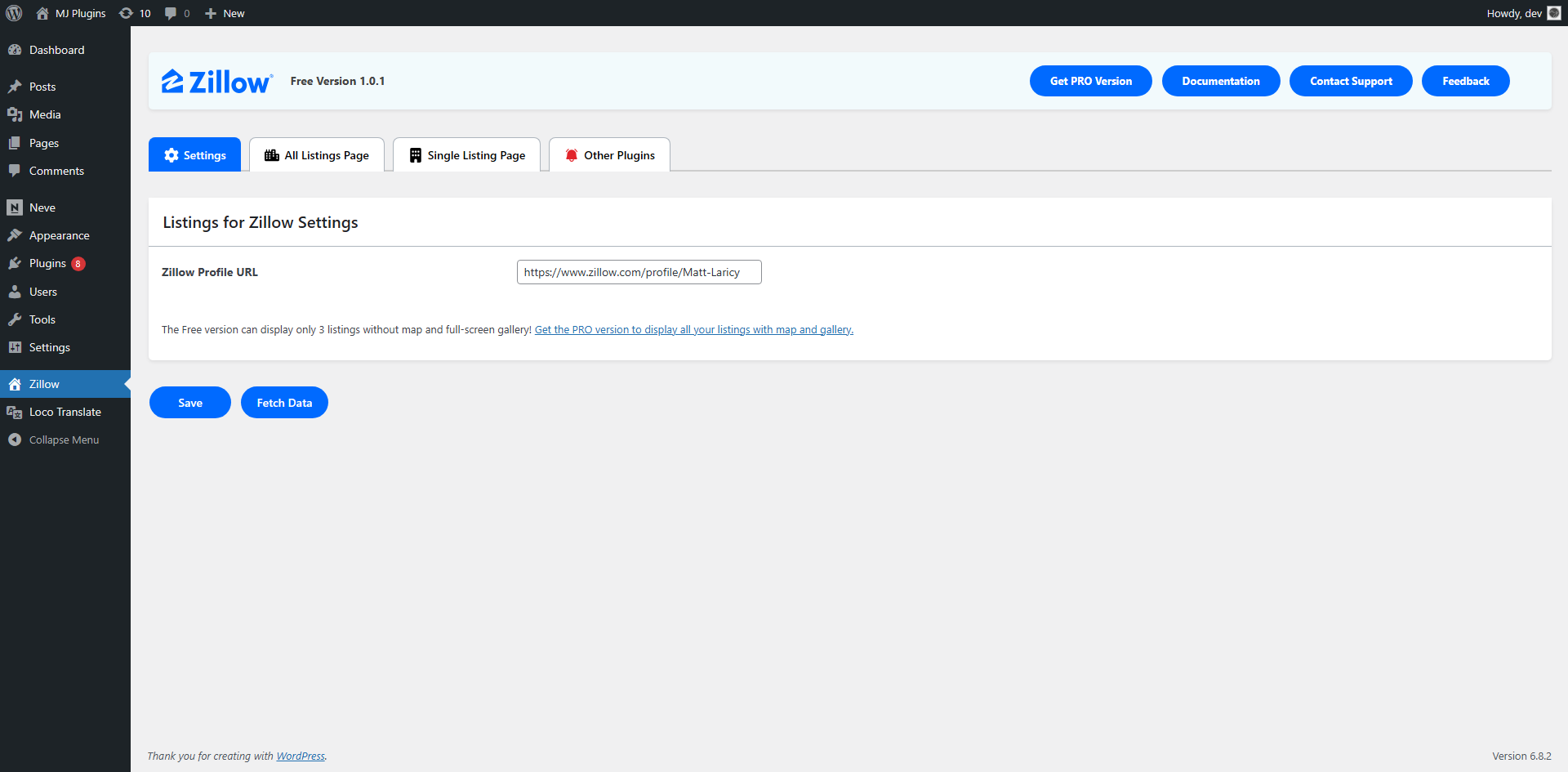Click Howdy, dev account menu
This screenshot has width=1568, height=772.
pos(1524,13)
